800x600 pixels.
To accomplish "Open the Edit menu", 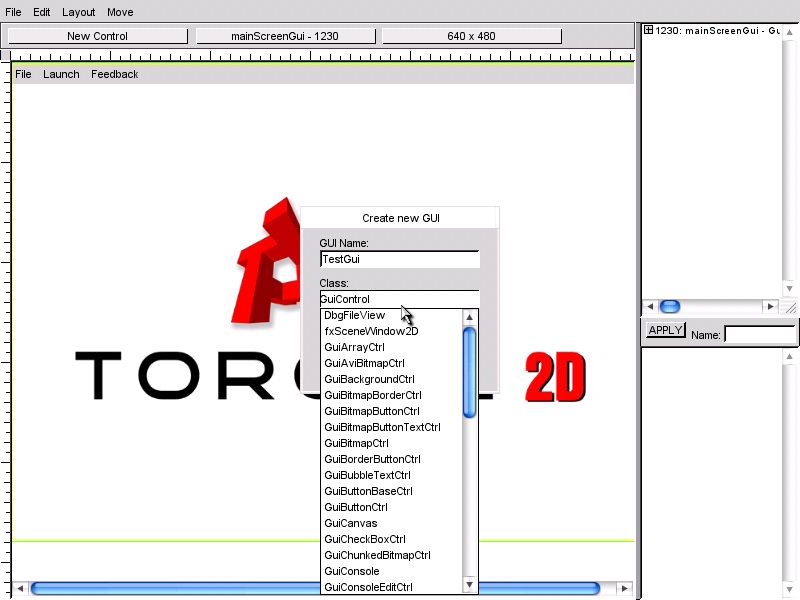I will [41, 12].
